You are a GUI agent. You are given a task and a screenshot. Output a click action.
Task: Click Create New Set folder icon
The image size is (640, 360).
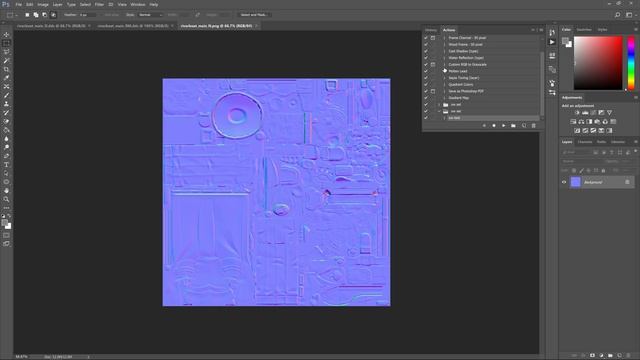(513, 126)
